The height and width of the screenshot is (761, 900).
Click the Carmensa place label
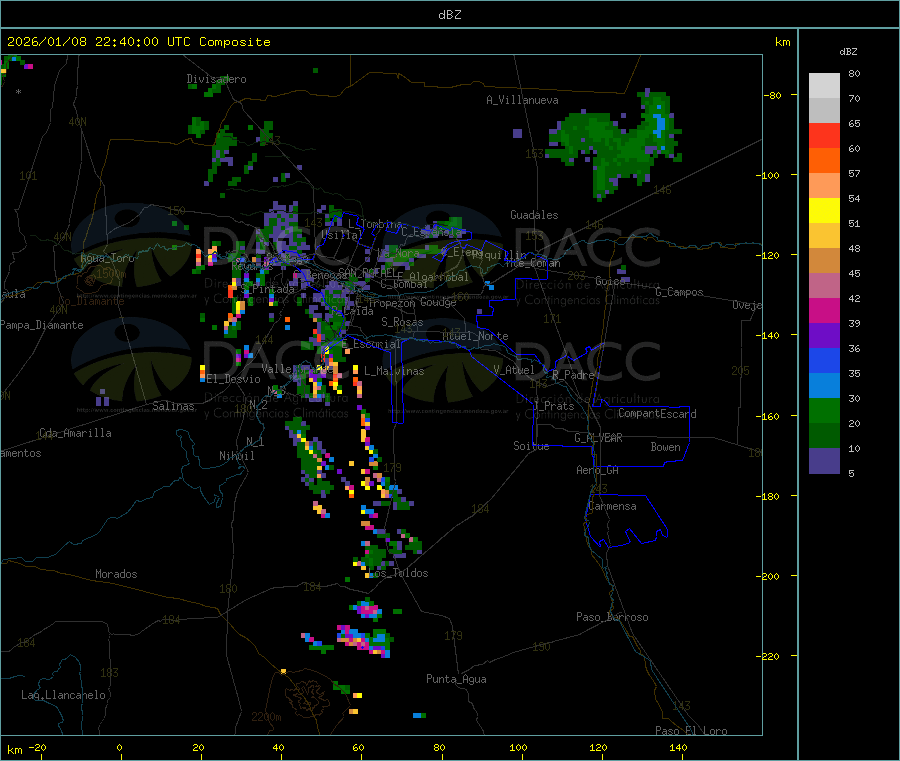coord(612,507)
